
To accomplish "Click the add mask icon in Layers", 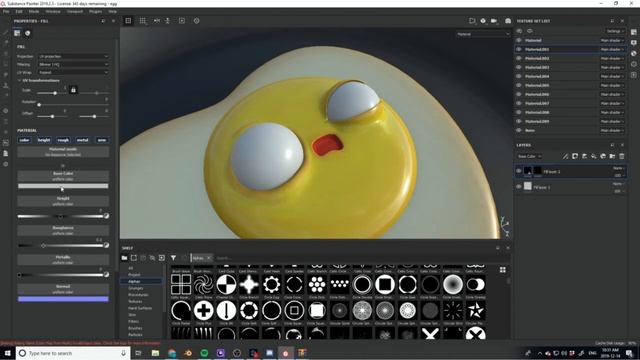I will [575, 156].
